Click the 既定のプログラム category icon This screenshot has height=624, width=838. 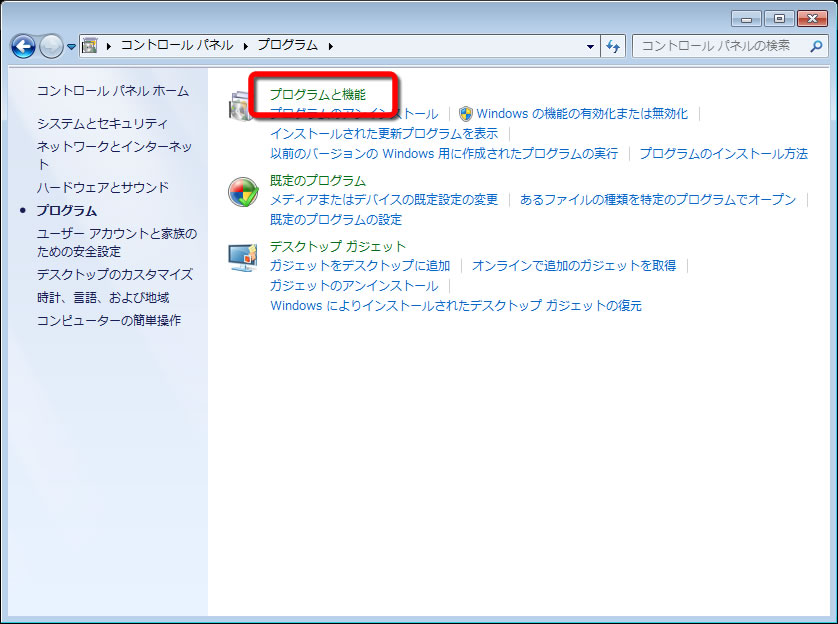coord(243,192)
